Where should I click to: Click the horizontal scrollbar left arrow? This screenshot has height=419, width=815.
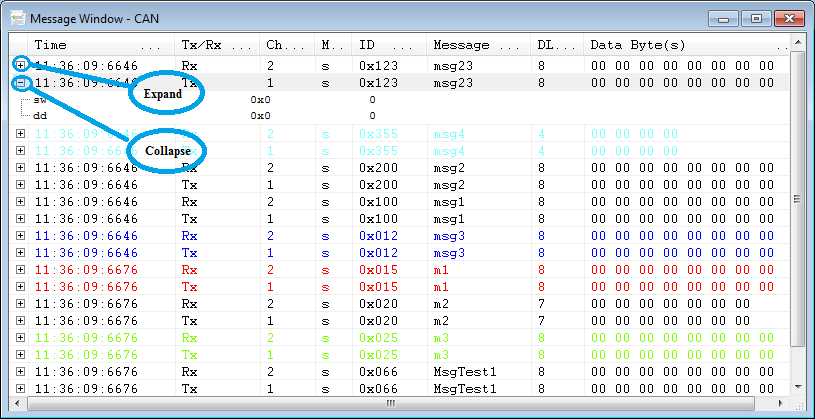[x=17, y=403]
